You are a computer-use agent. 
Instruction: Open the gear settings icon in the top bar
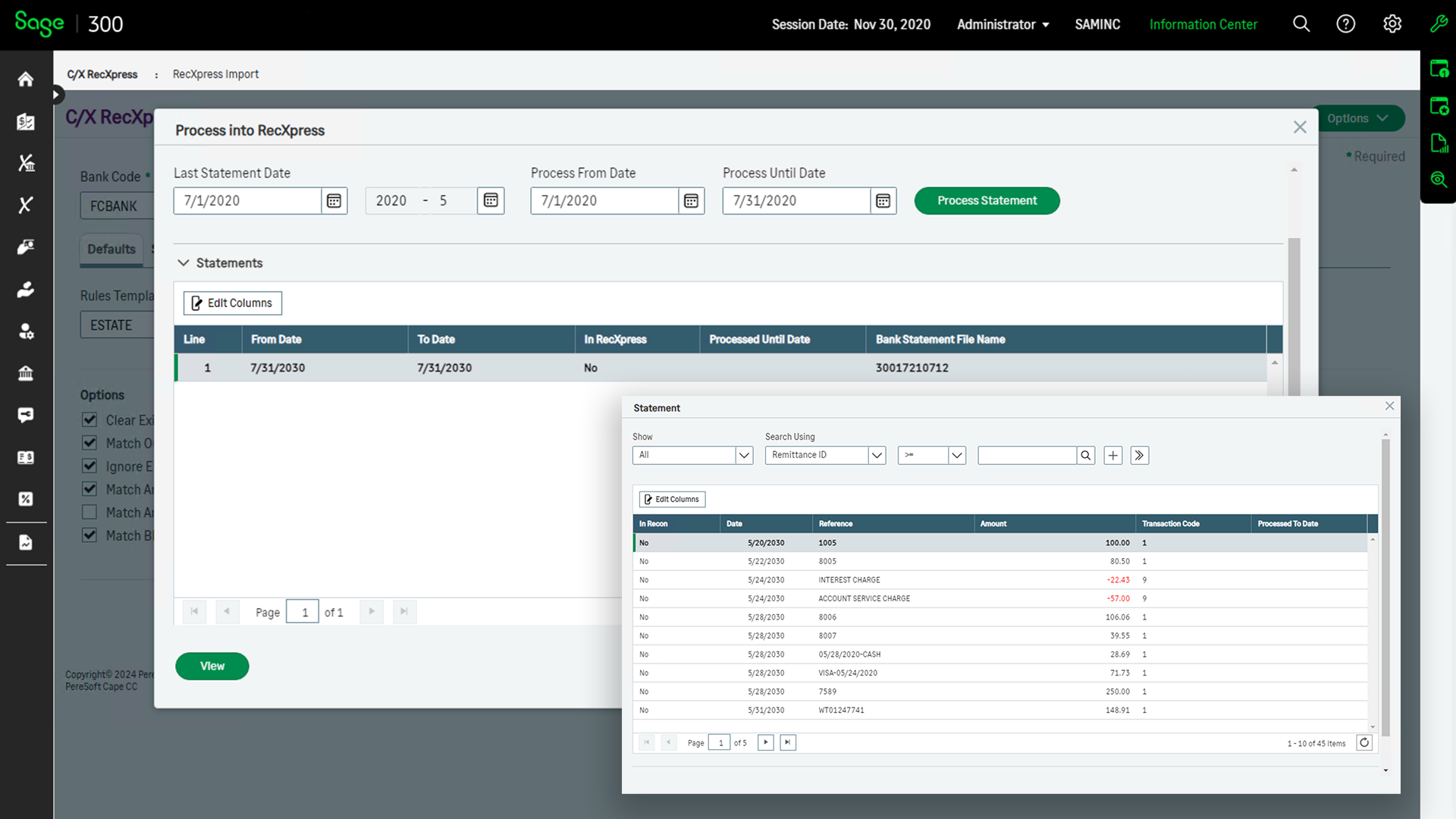pos(1392,24)
